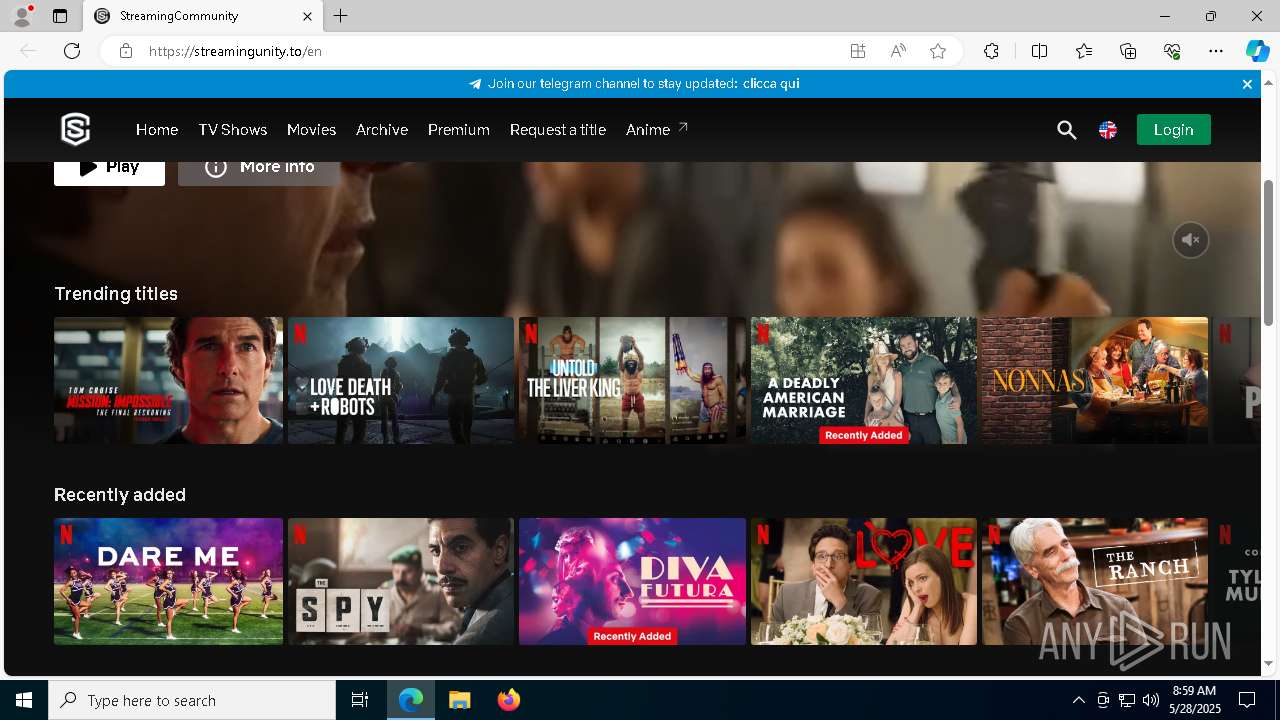The height and width of the screenshot is (720, 1280).
Task: Show hidden system tray icons
Action: point(1078,700)
